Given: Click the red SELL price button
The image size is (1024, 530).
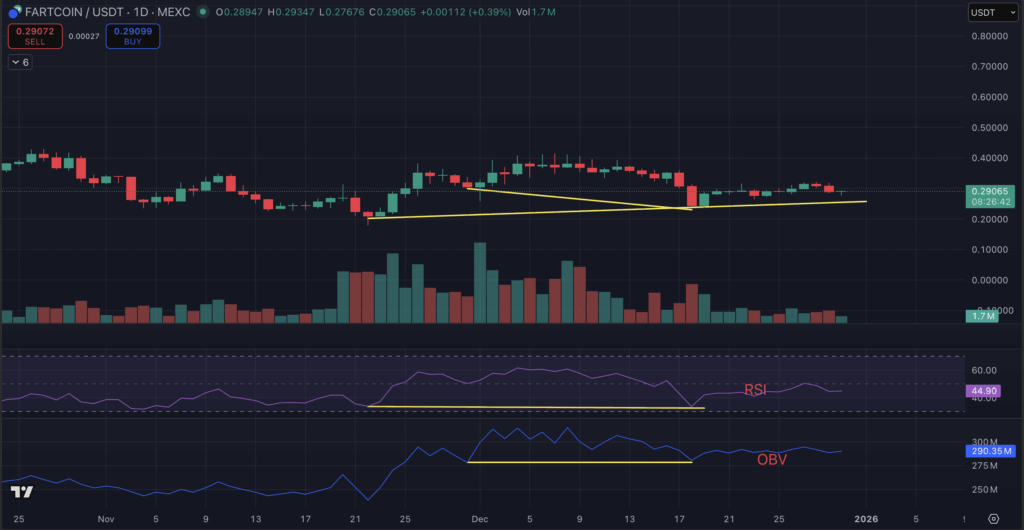Looking at the screenshot, I should (35, 36).
